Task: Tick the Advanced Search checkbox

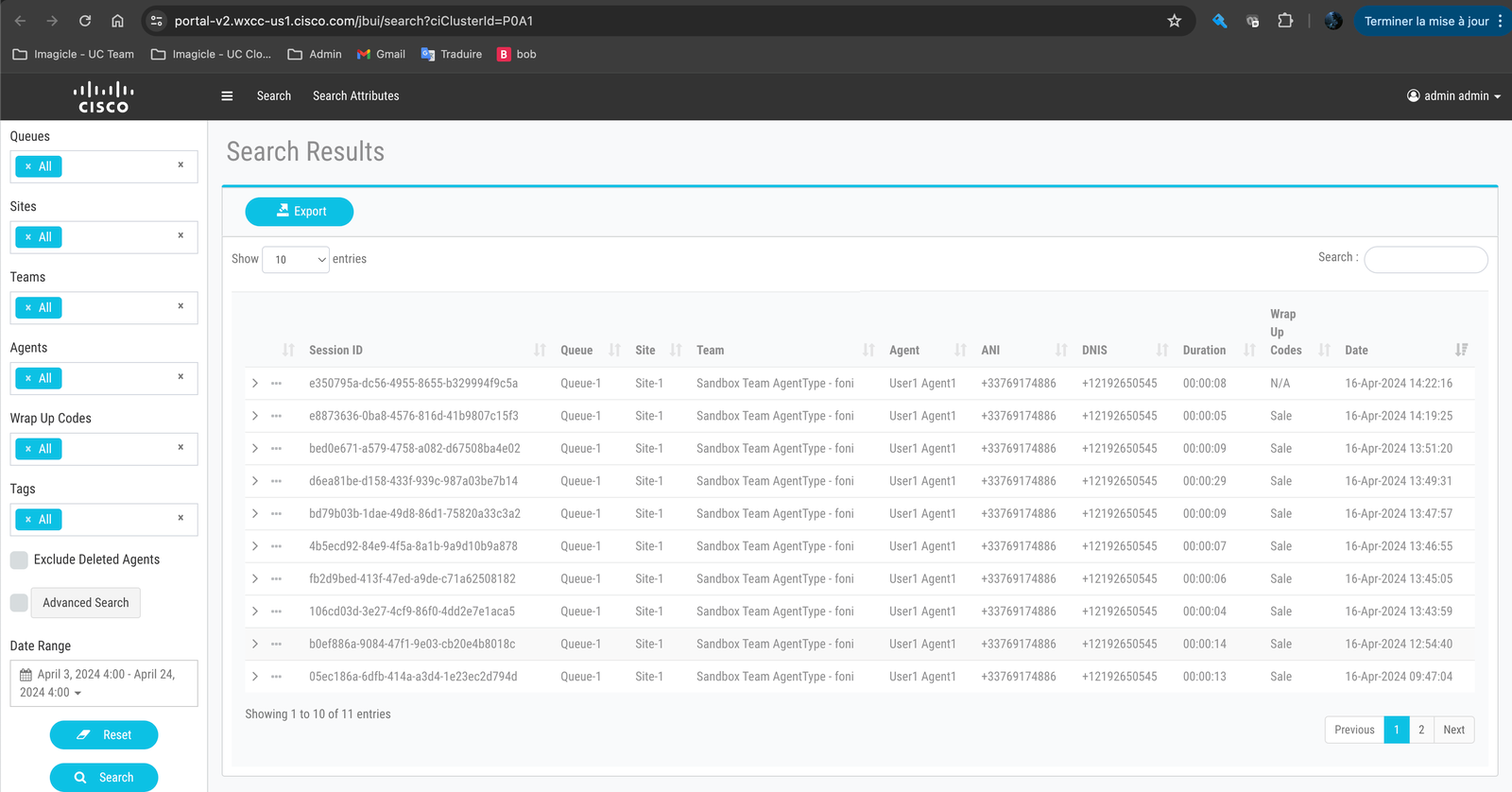Action: [19, 603]
